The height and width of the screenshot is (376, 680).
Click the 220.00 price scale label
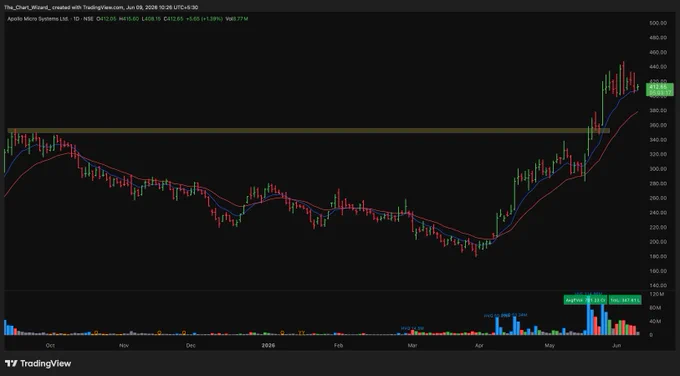click(x=658, y=227)
